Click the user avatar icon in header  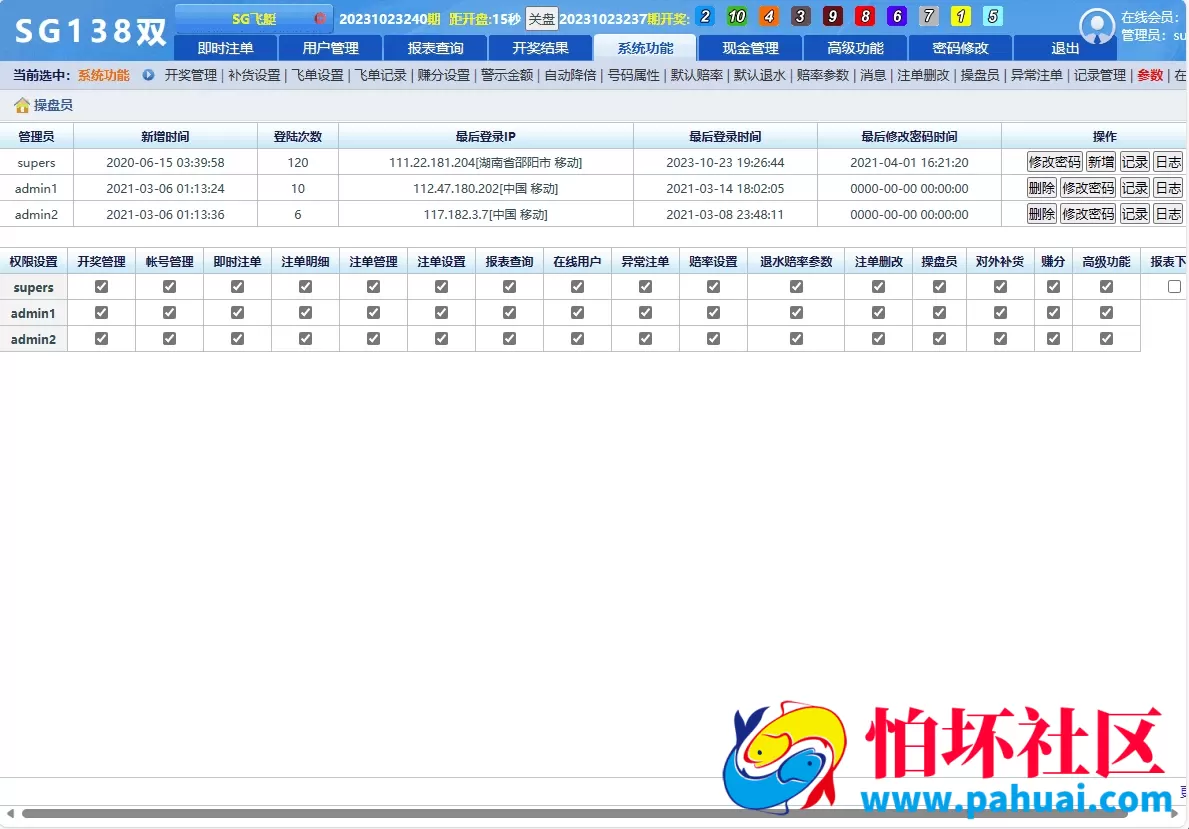(x=1096, y=27)
